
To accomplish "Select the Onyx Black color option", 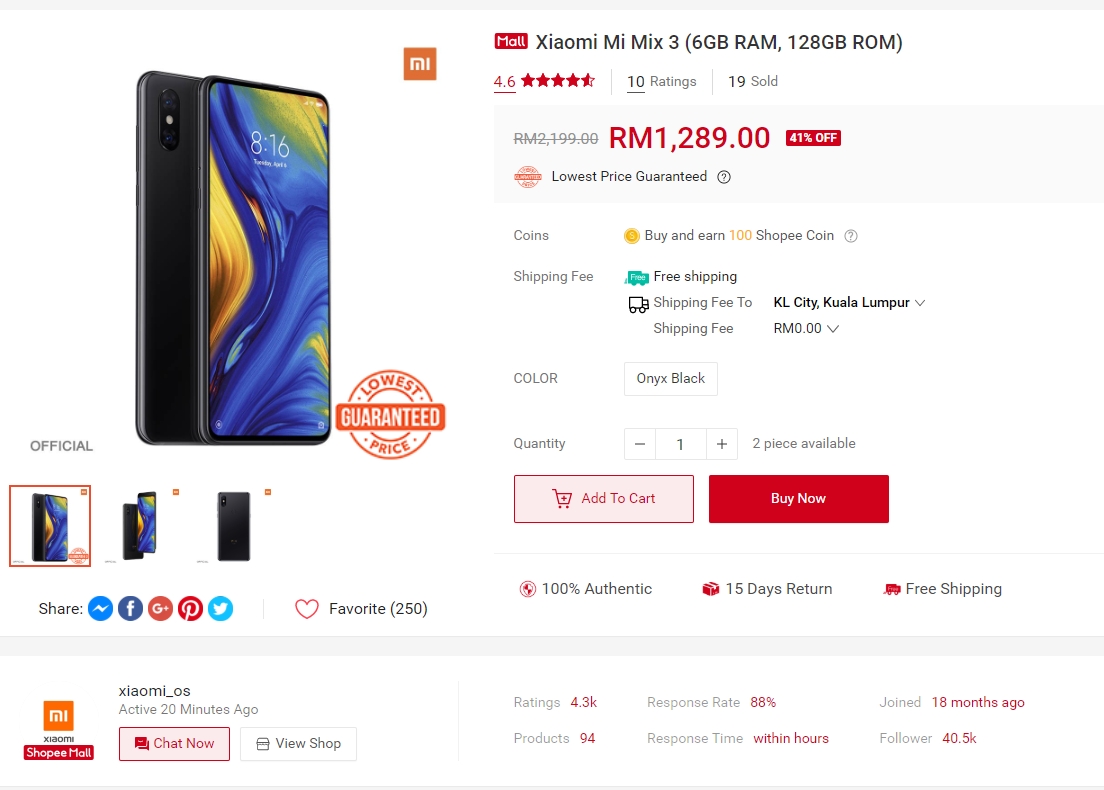I will 671,379.
